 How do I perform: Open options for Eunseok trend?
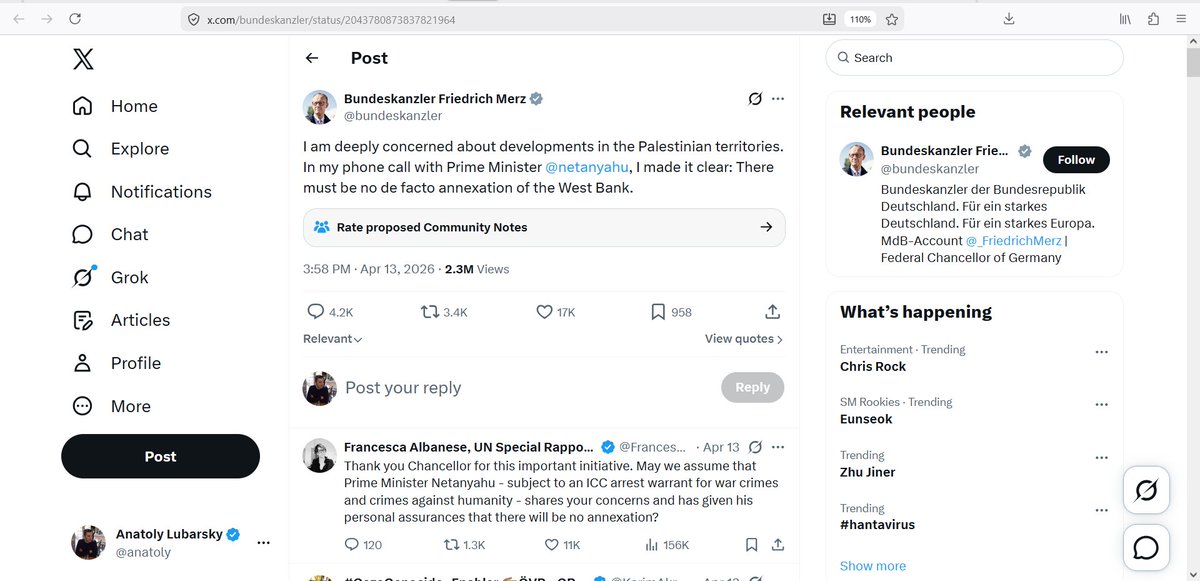1101,404
